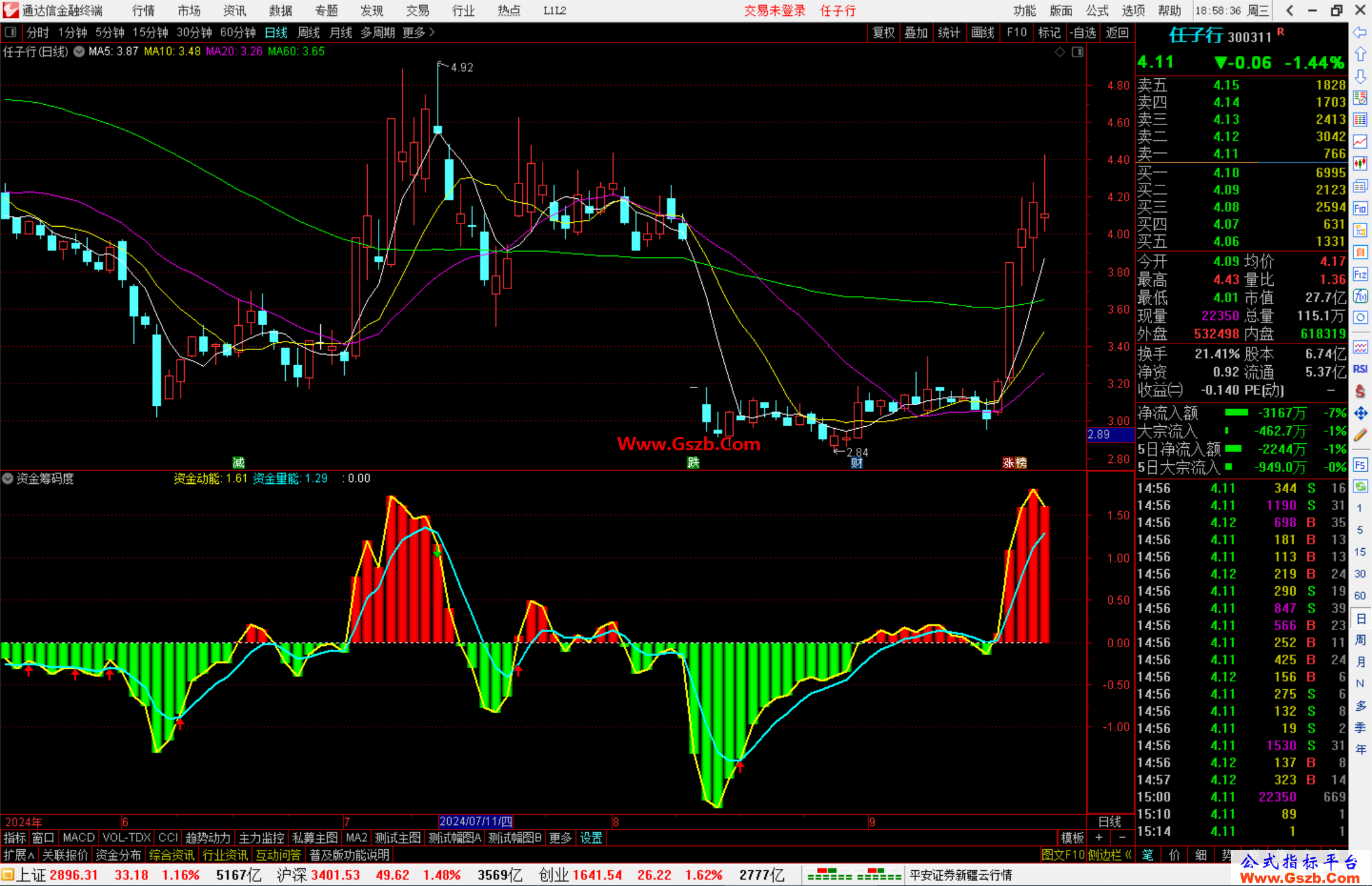Select the blue four-way move arrows icon
Screen dimensions: 1372x886
coord(1360,413)
